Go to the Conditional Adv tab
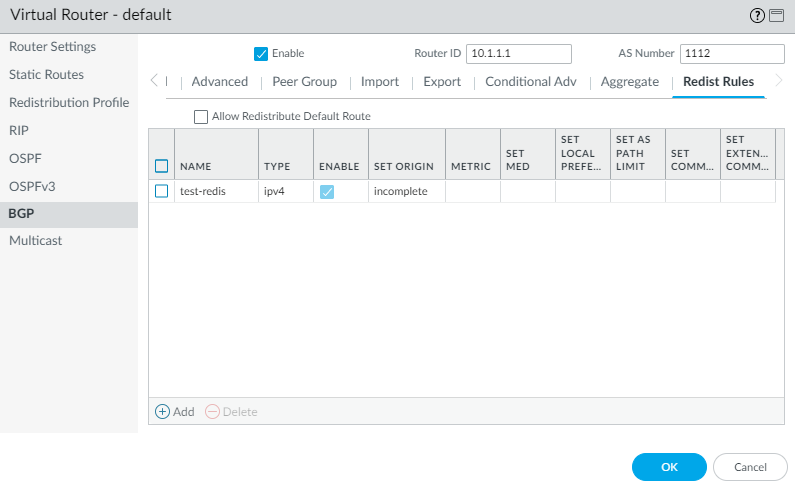795x495 pixels. [x=531, y=82]
